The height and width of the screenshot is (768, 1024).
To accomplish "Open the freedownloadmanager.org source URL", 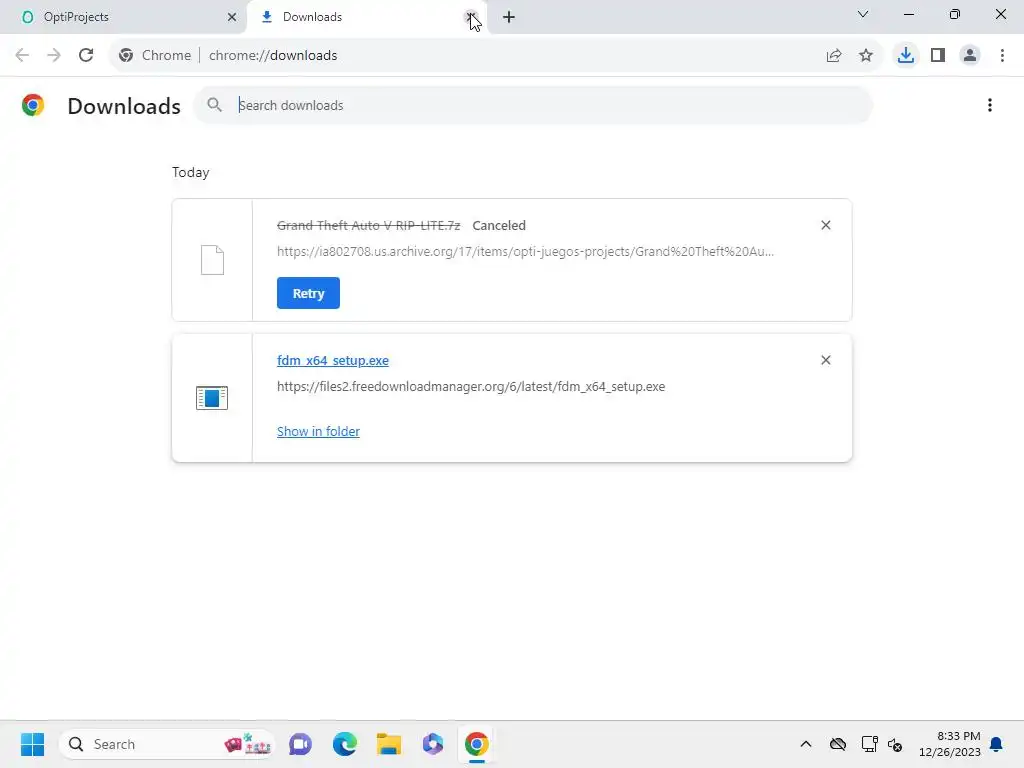I will (471, 387).
